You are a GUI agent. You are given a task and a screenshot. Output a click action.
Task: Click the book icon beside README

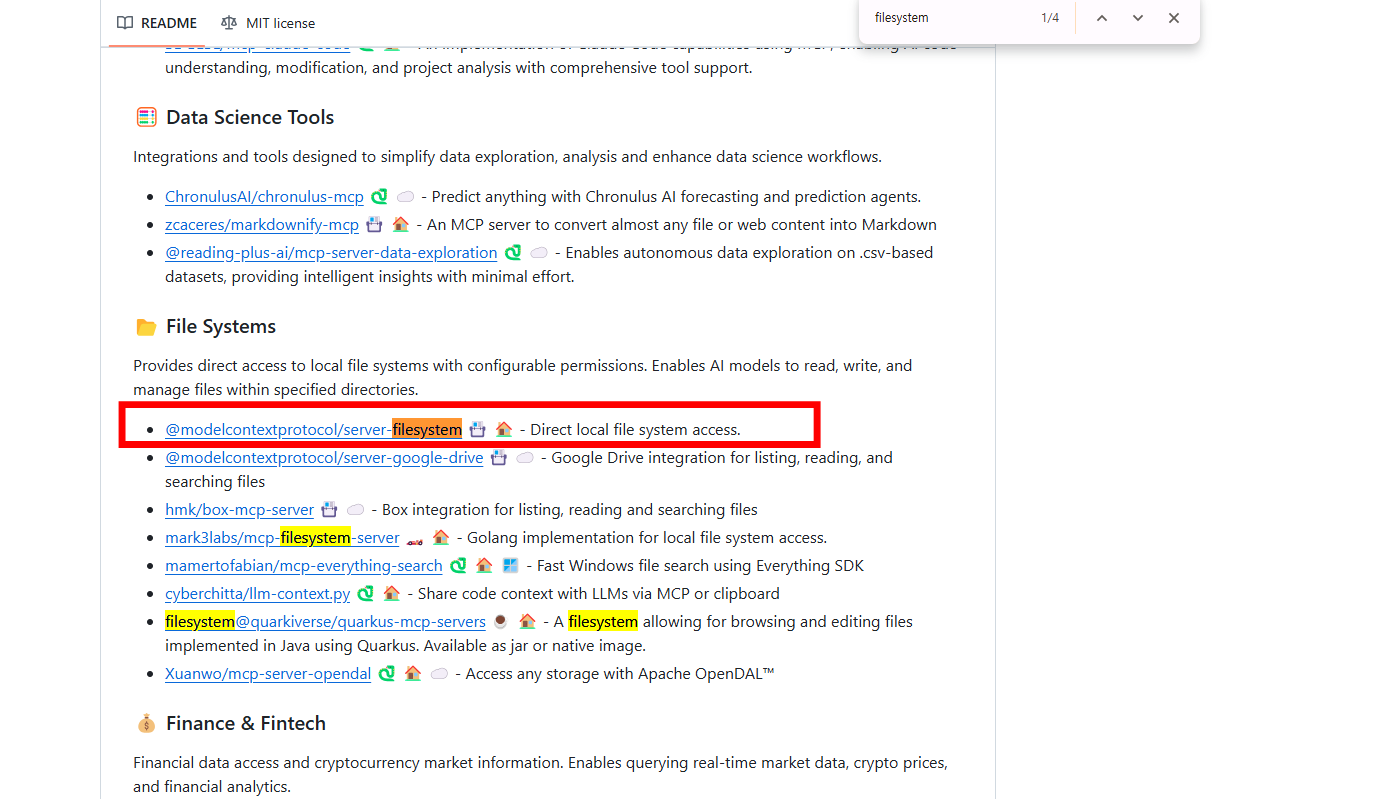click(x=125, y=22)
